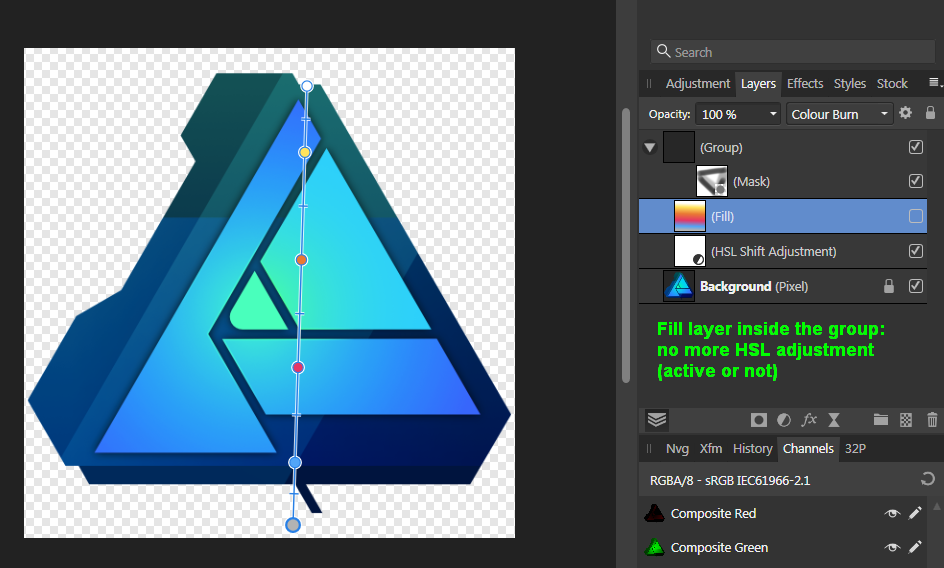944x568 pixels.
Task: Create a new group with folder icon
Action: tap(880, 420)
